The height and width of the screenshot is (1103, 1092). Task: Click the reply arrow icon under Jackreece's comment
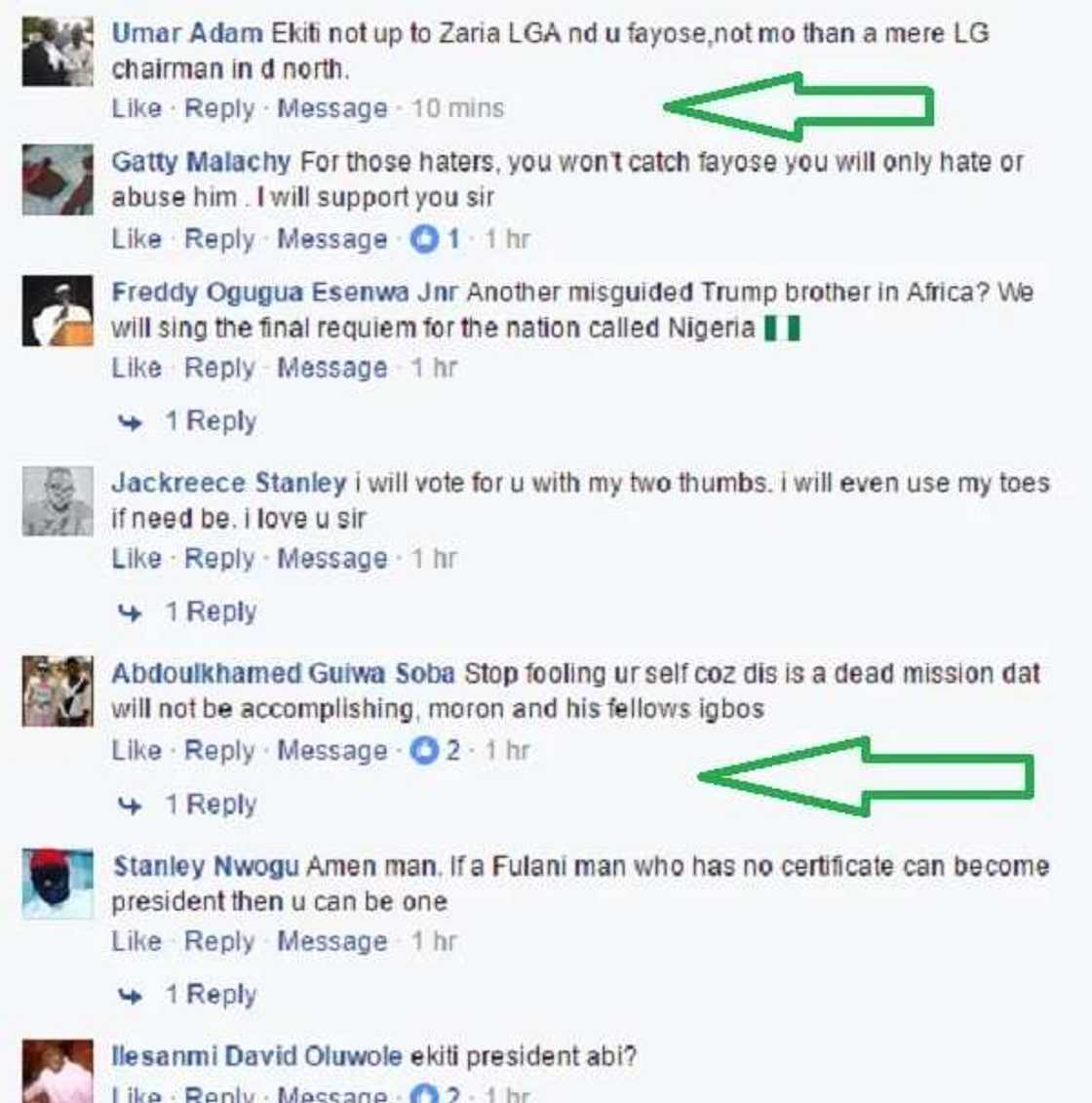click(130, 612)
